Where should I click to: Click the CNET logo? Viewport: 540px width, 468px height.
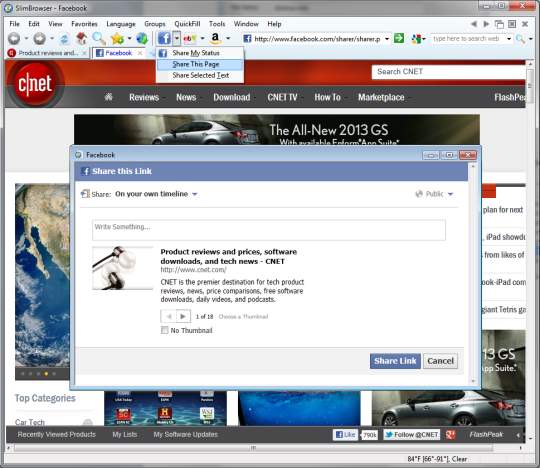pos(35,84)
